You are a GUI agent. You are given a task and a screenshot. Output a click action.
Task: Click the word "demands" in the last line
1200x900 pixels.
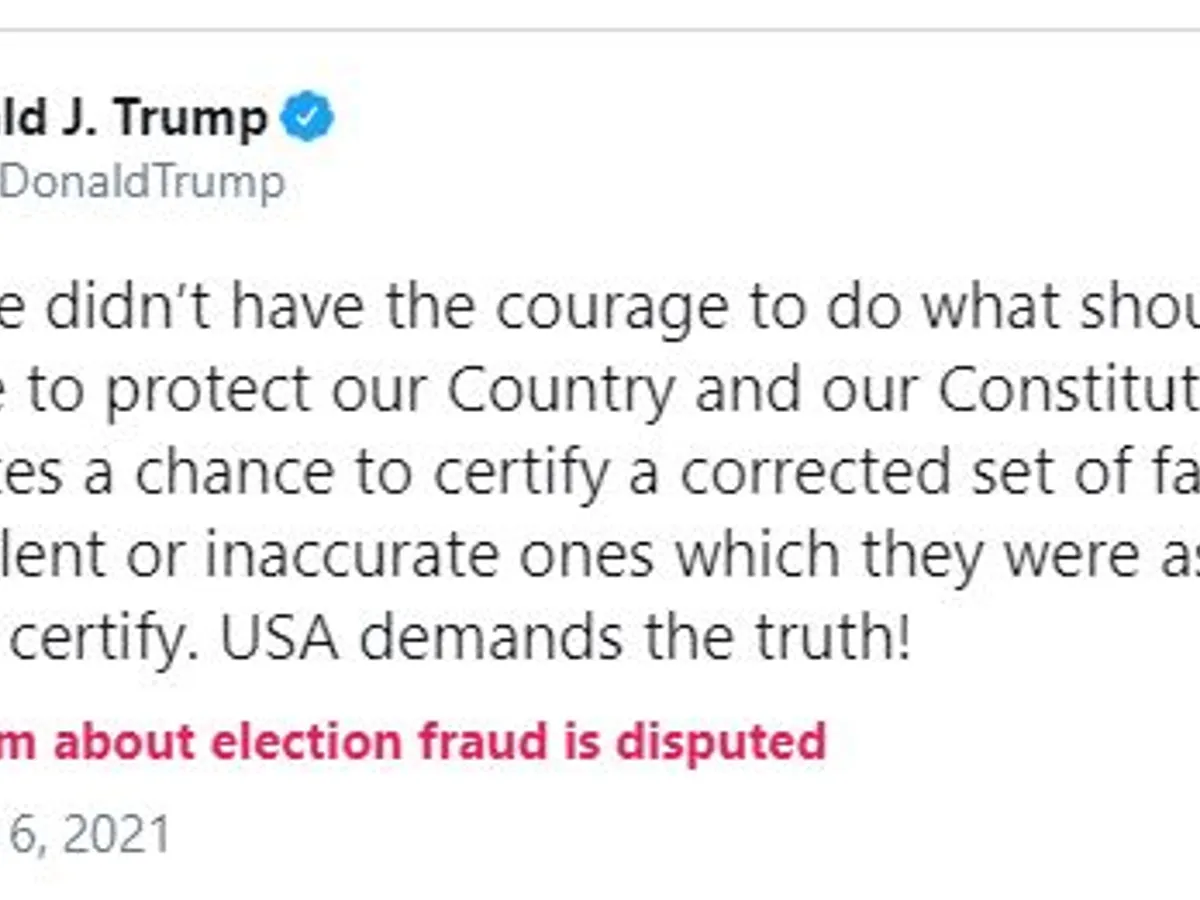pos(520,638)
